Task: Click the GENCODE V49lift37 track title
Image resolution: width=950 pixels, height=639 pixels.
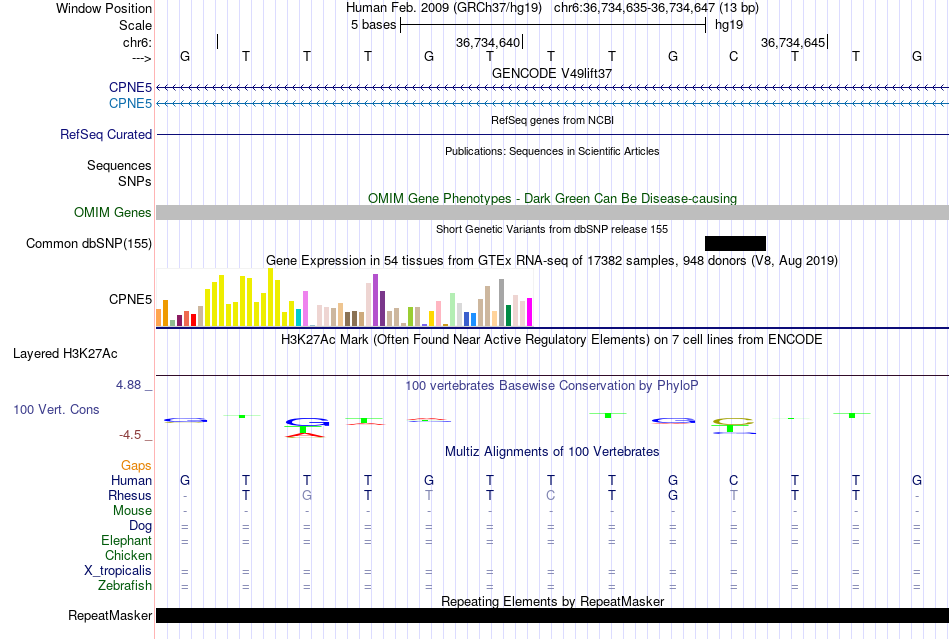Action: (552, 73)
